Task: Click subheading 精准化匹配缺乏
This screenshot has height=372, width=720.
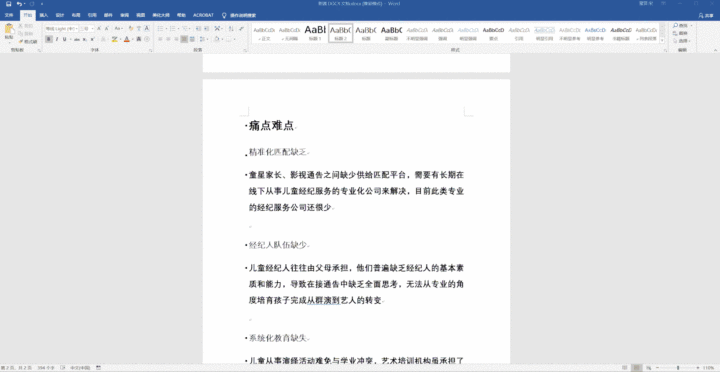Action: click(x=277, y=152)
